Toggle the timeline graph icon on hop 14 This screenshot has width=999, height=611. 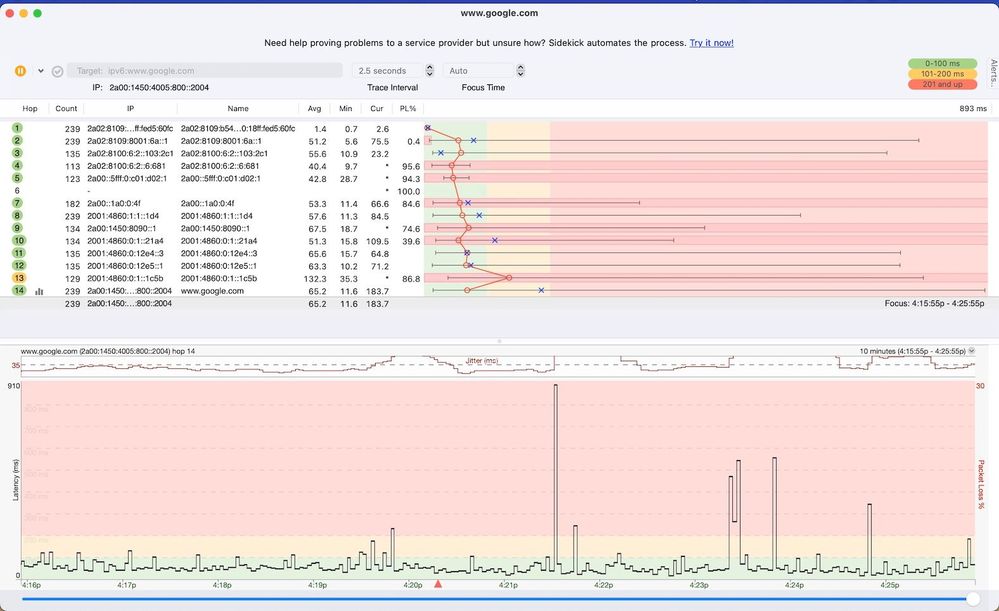40,291
